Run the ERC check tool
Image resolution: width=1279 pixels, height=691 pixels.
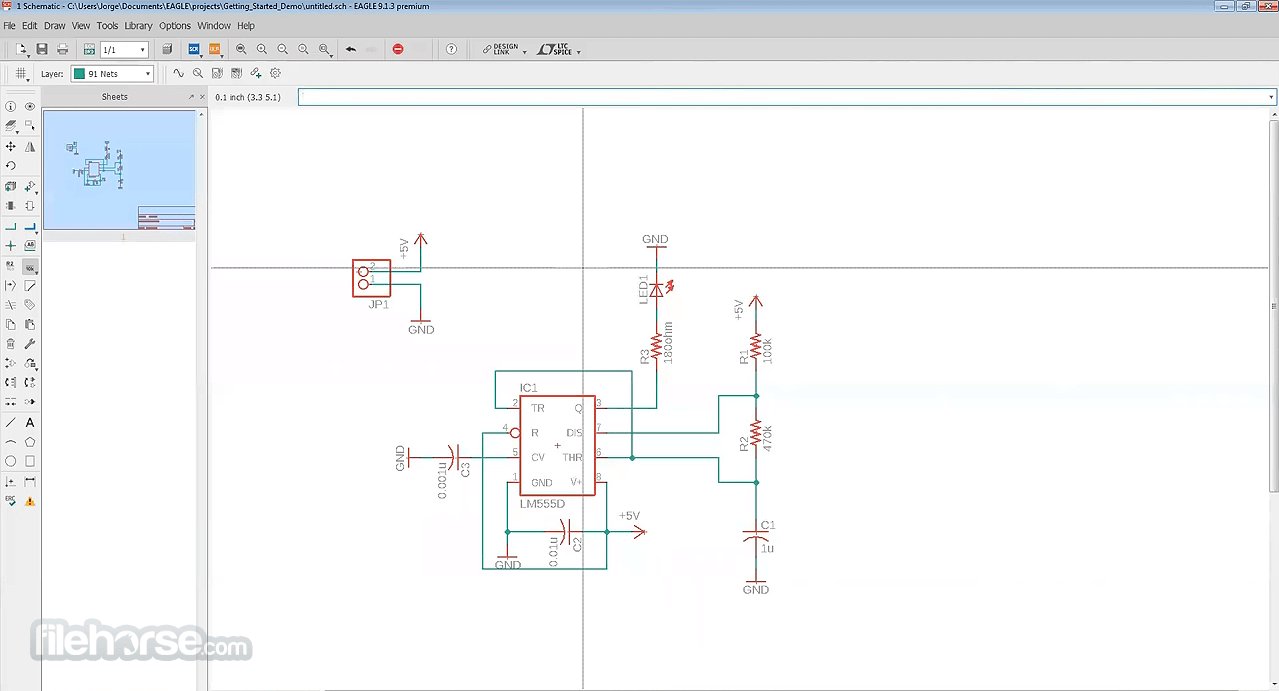point(11,501)
